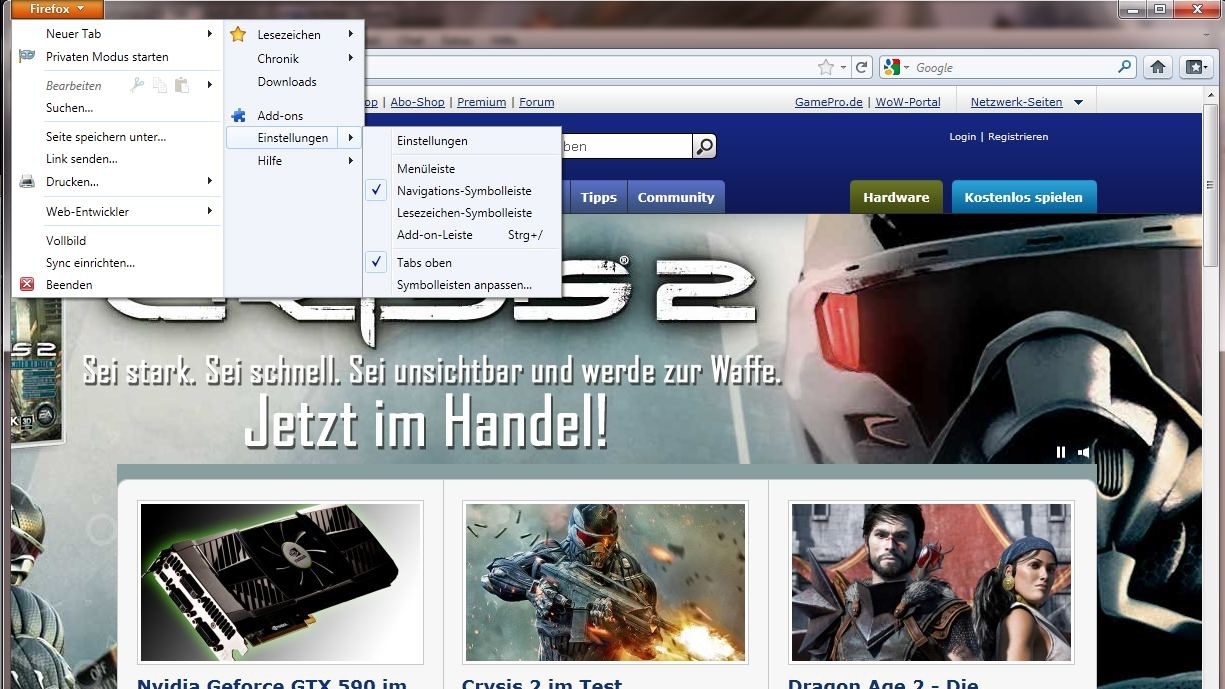Expand the Lesezeichen submenu arrow
The width and height of the screenshot is (1225, 689).
[351, 34]
